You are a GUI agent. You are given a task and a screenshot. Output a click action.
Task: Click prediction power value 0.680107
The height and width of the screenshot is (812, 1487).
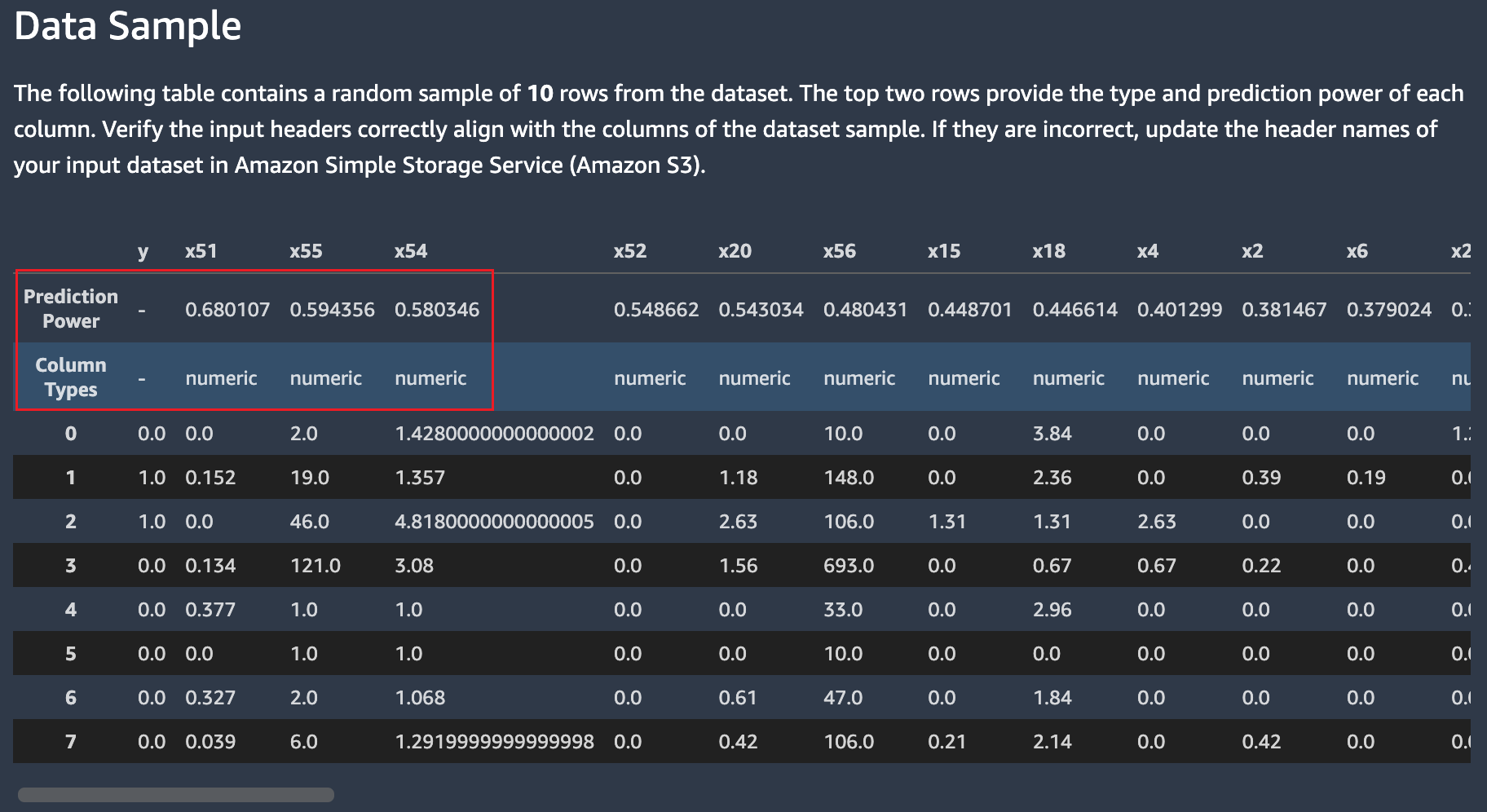pyautogui.click(x=227, y=310)
